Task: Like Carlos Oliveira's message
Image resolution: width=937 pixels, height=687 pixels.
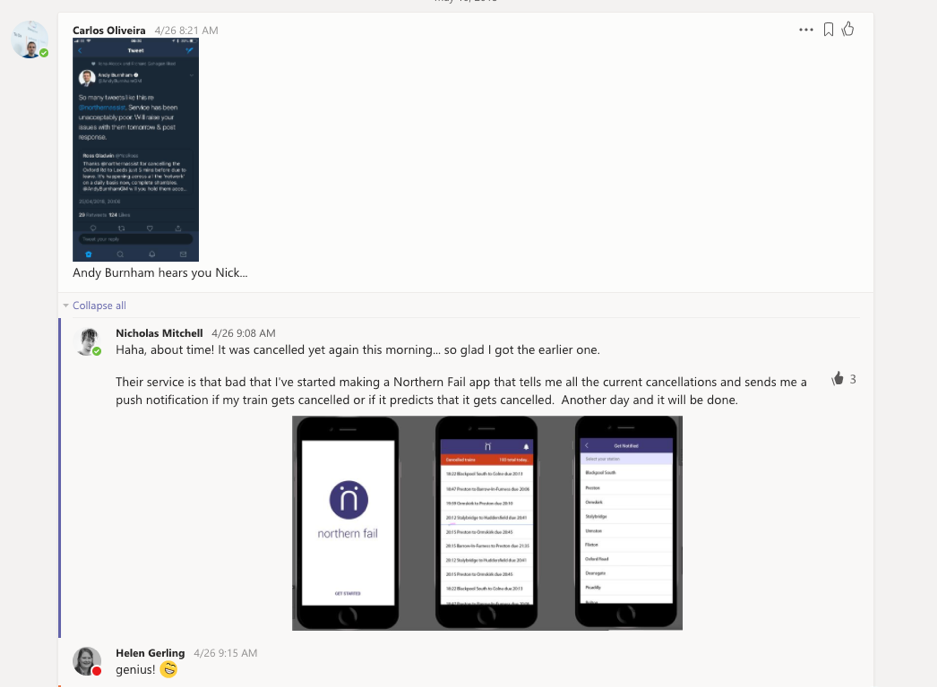Action: [x=848, y=29]
